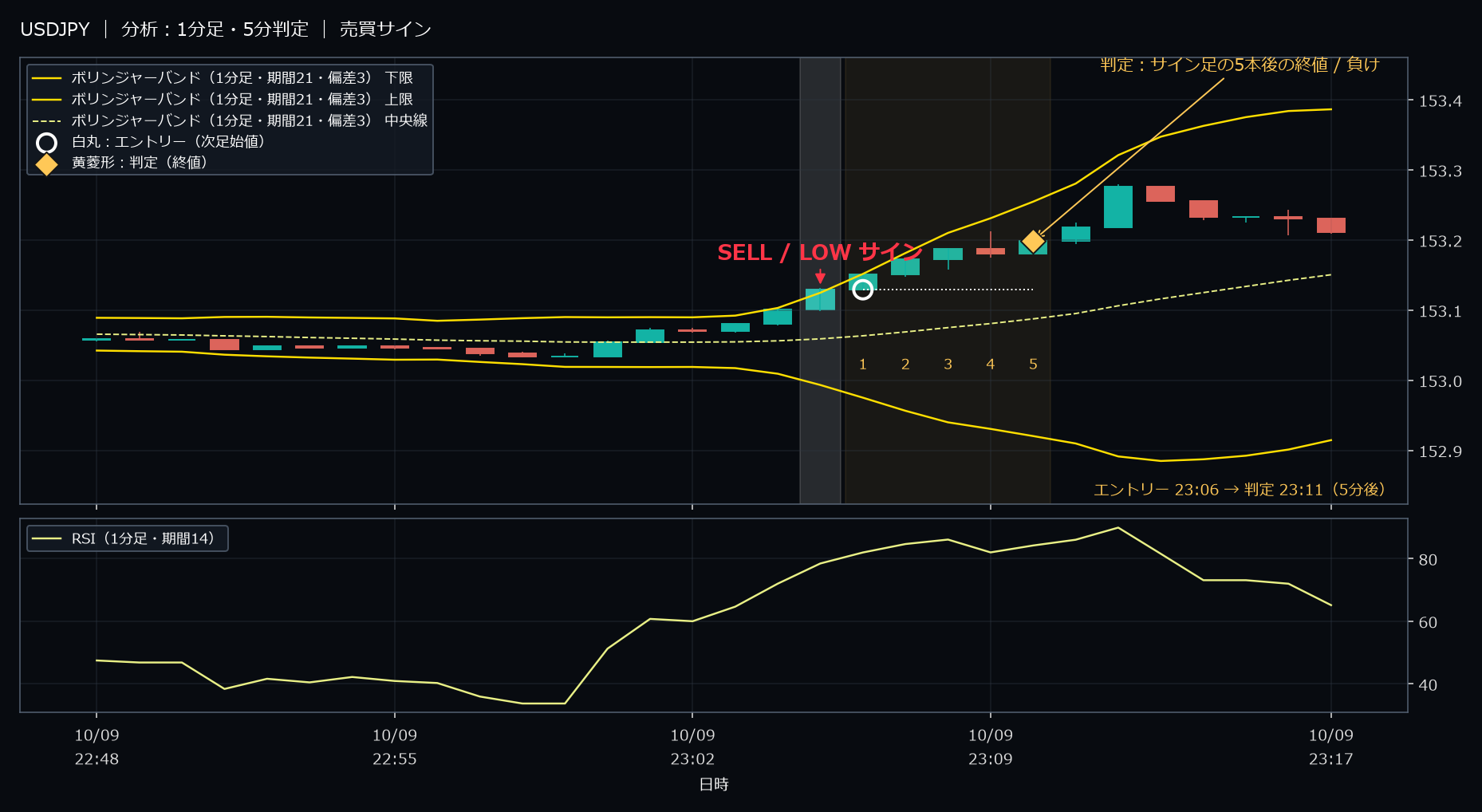This screenshot has height=812, width=1482.
Task: Click the yellow diamond icon in the legend
Action: pyautogui.click(x=47, y=164)
